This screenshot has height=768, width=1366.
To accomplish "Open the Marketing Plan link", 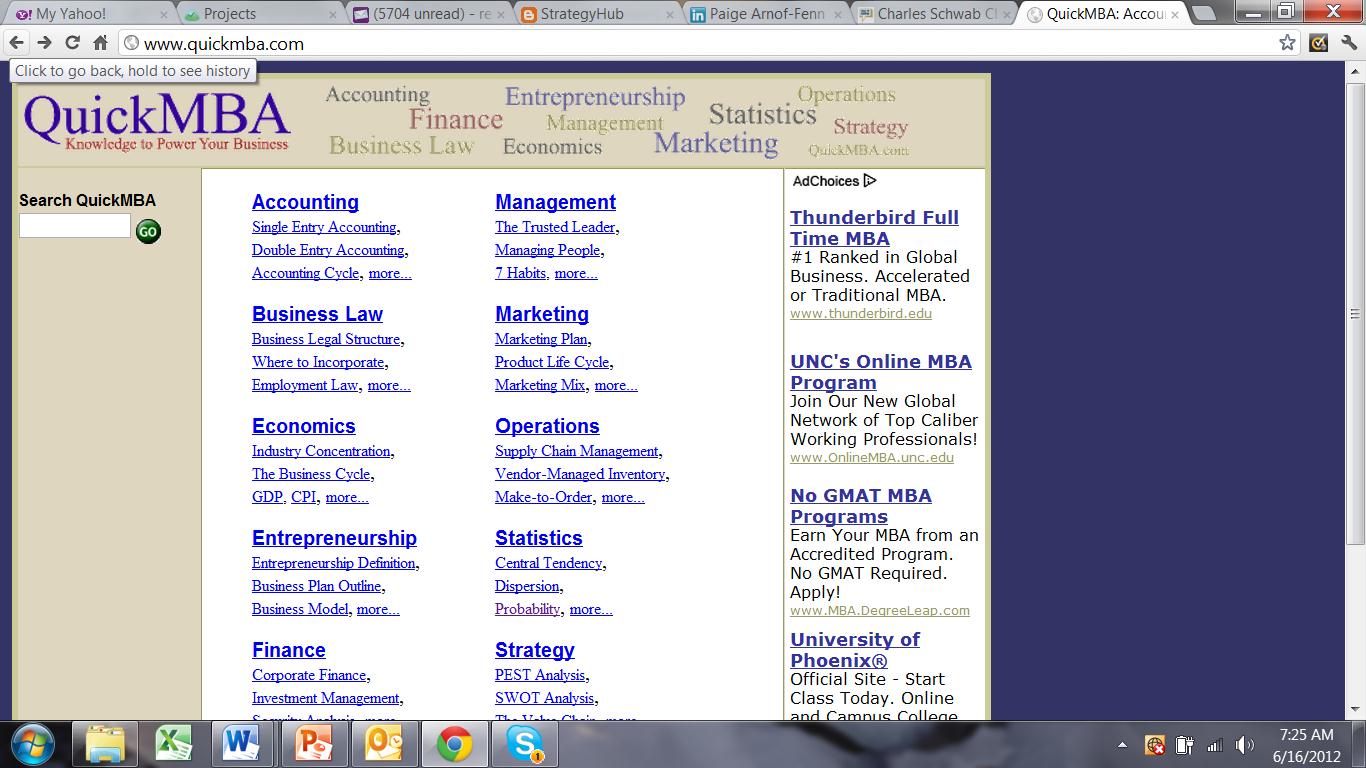I will [540, 339].
